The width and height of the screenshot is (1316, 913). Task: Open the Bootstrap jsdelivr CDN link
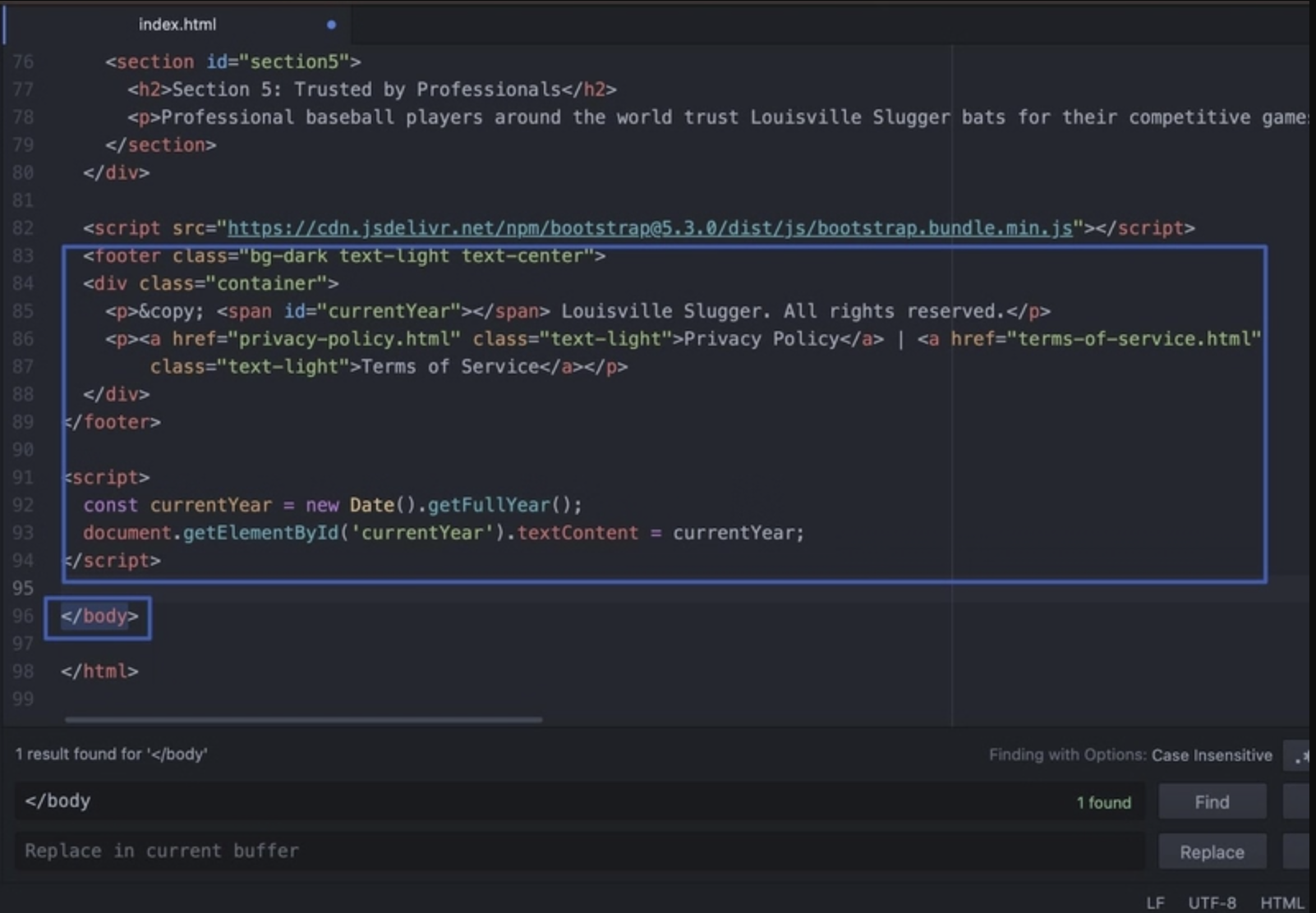650,228
